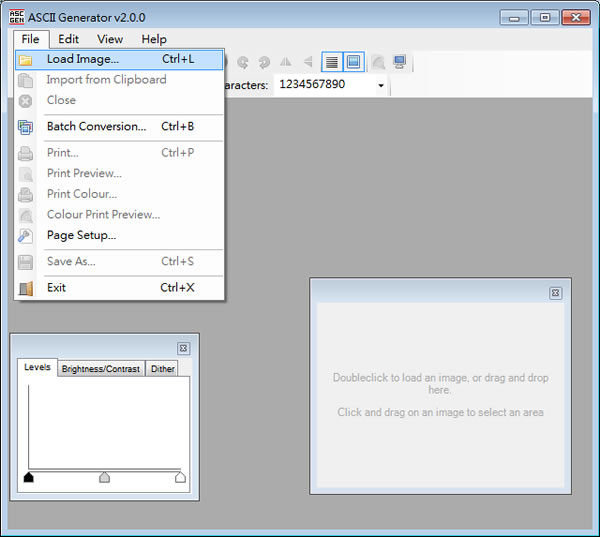600x537 pixels.
Task: Click the Print Colour printer icon
Action: tap(25, 194)
